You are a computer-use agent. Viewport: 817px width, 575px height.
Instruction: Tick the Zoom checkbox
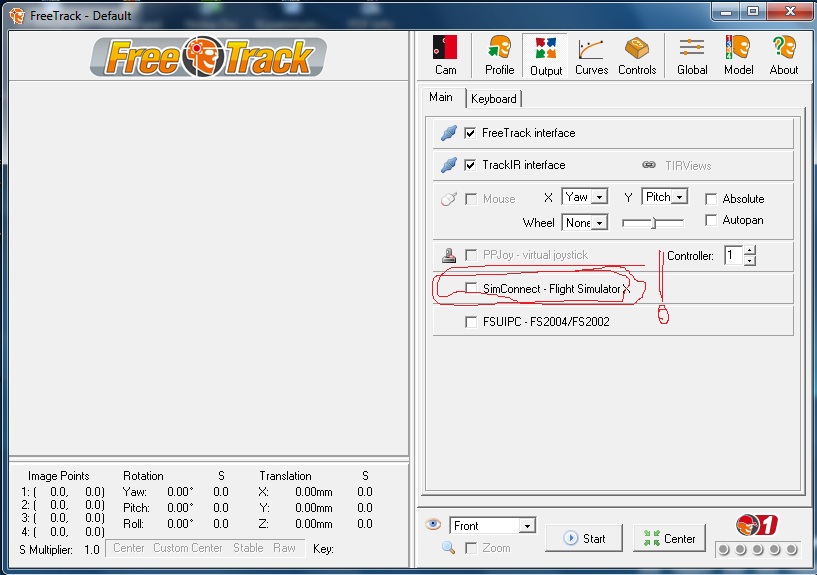[471, 548]
